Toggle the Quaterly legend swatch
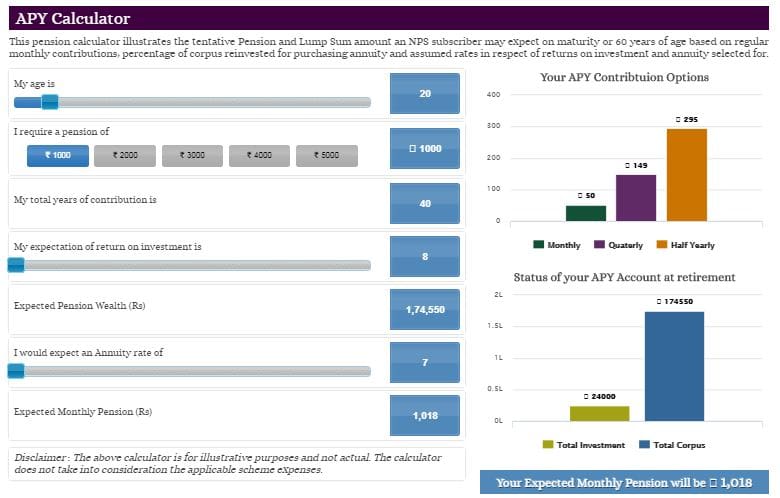Screen dimensions: 780x498 coord(600,245)
